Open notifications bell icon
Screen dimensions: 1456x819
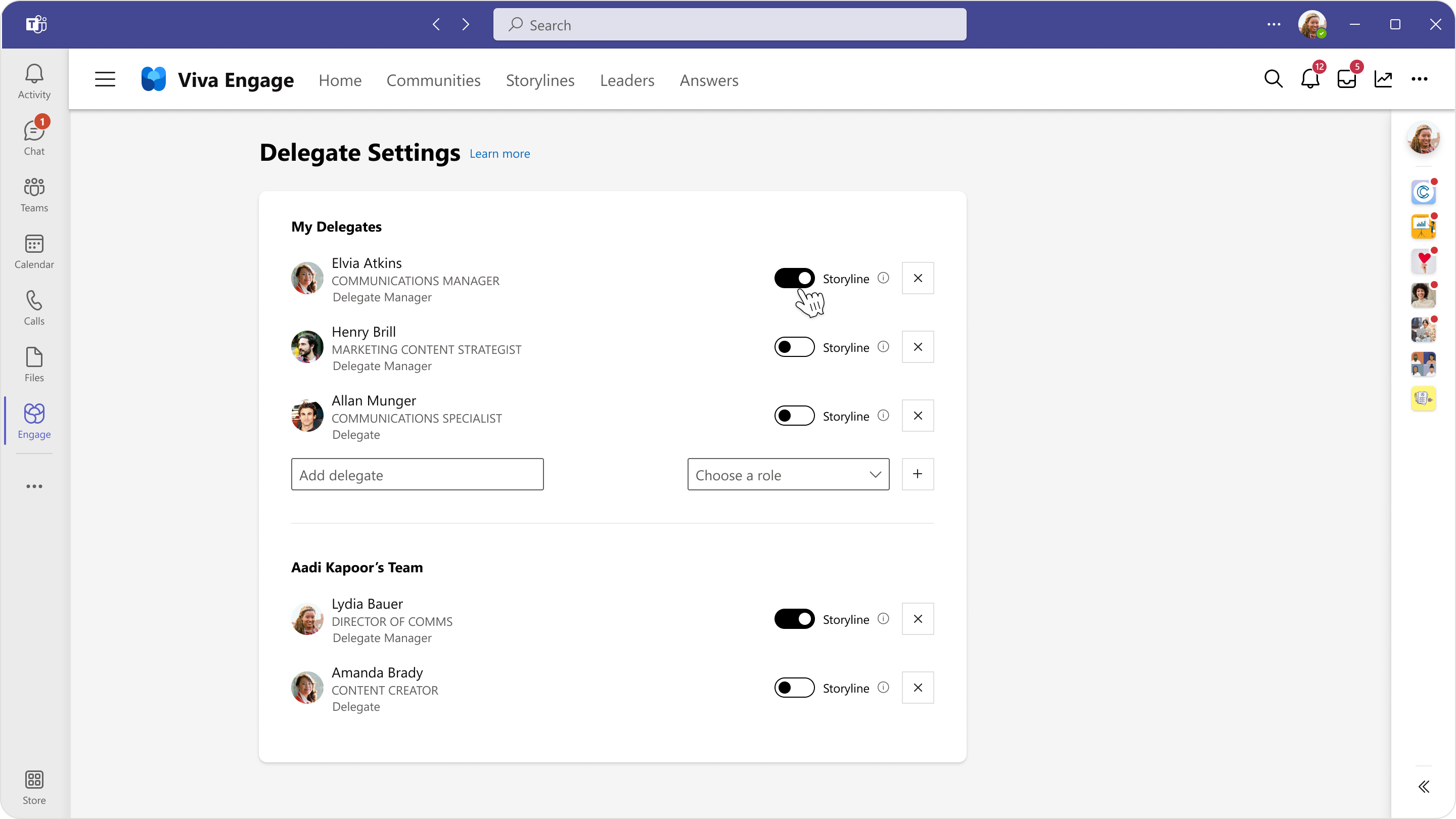coord(1310,79)
